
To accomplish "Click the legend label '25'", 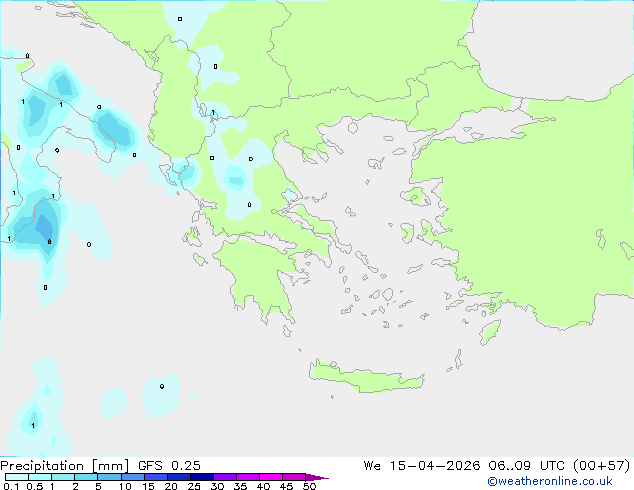I will pos(194,486).
